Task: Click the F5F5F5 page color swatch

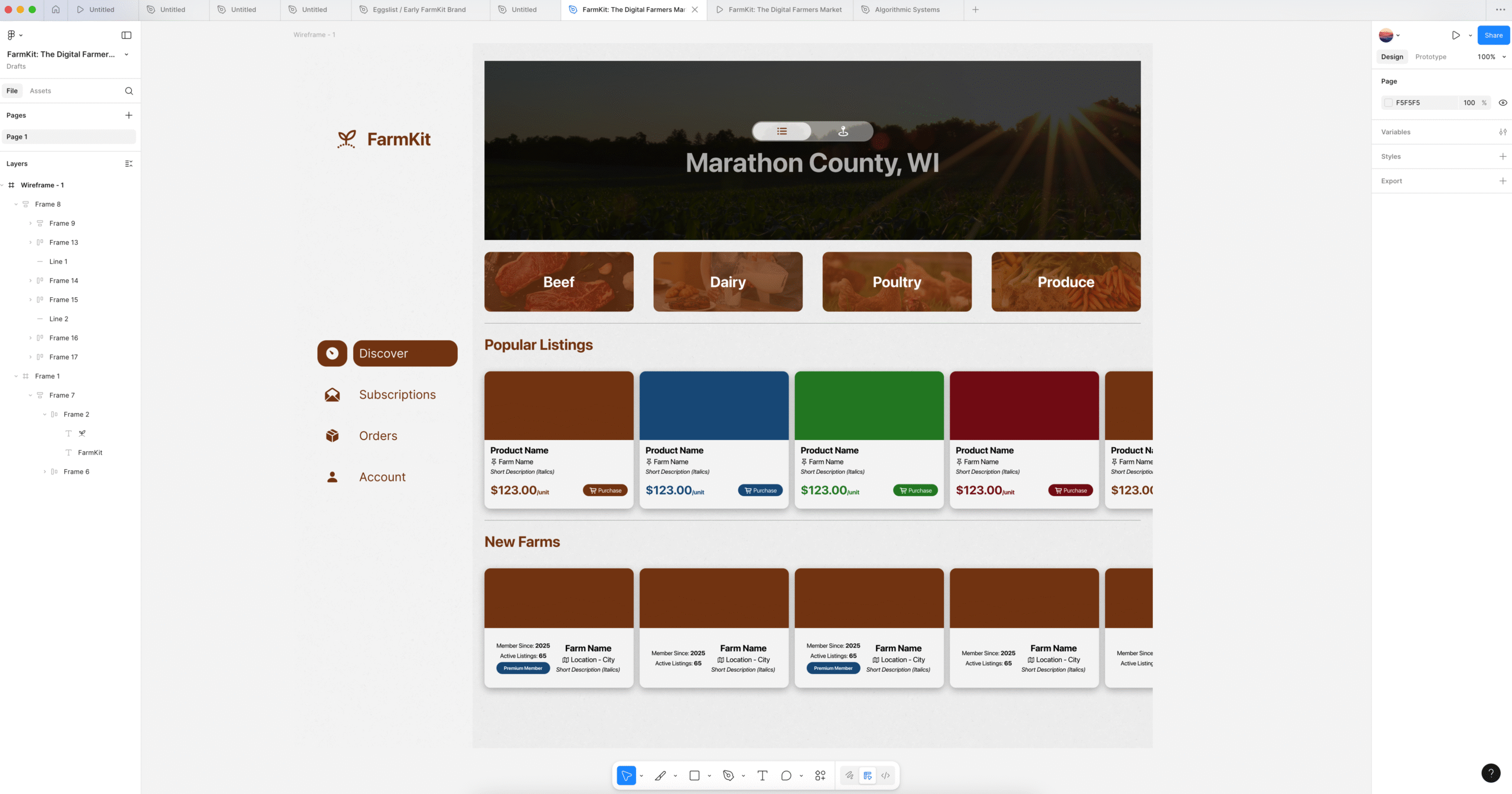Action: pyautogui.click(x=1389, y=103)
